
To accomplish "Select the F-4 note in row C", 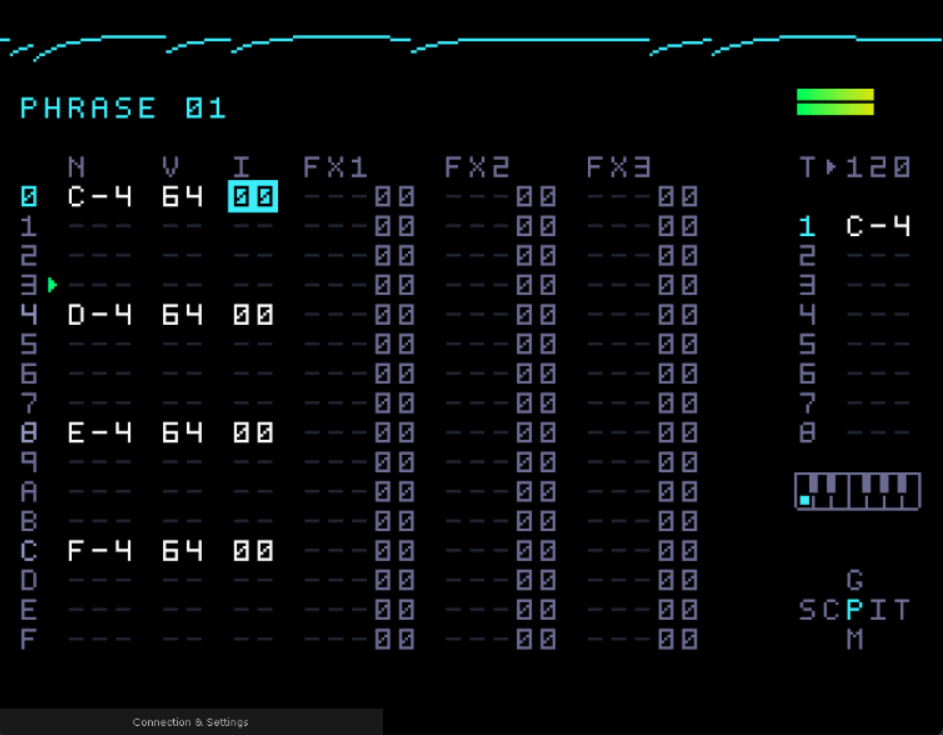I will pyautogui.click(x=99, y=551).
